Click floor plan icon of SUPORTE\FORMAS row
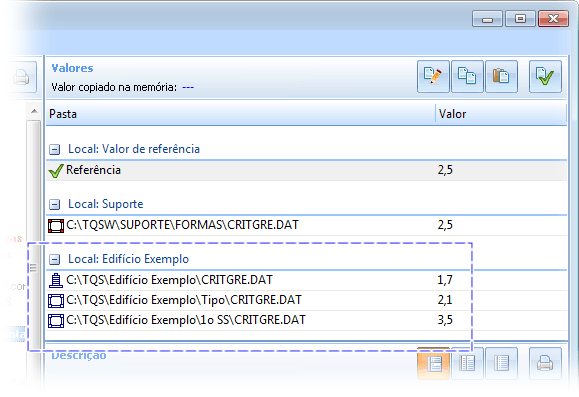This screenshot has width=579, height=397. pos(56,226)
